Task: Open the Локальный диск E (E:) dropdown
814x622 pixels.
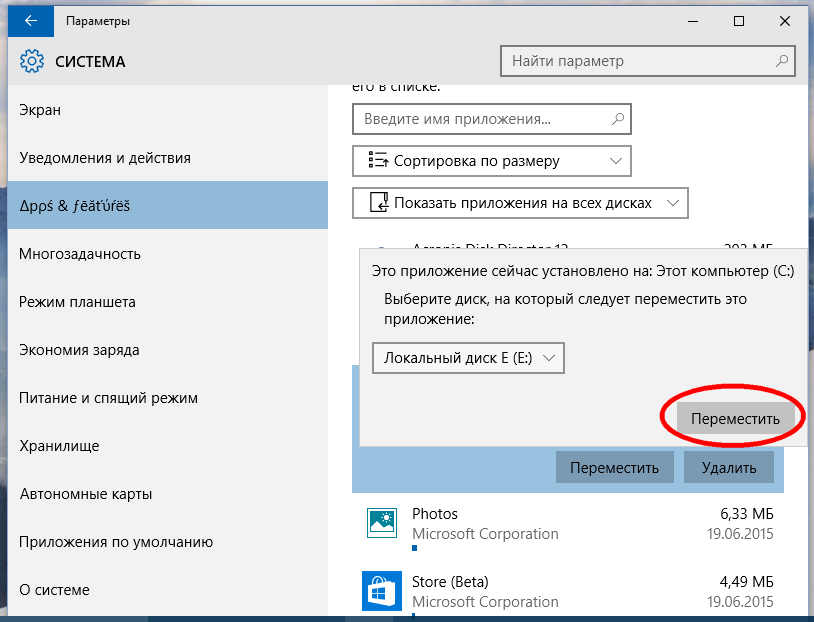Action: 468,358
